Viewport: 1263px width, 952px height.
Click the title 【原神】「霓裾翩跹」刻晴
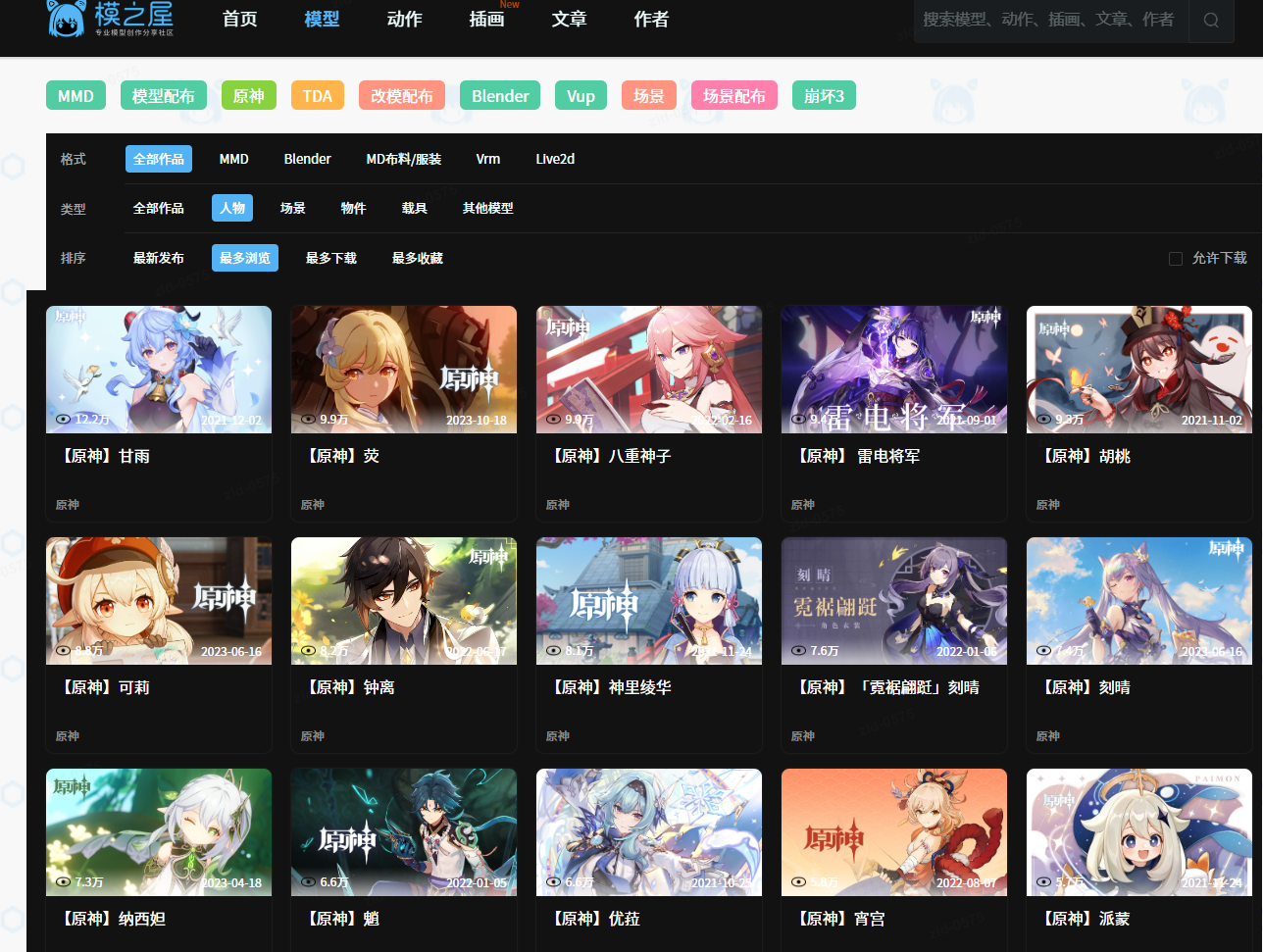(887, 687)
